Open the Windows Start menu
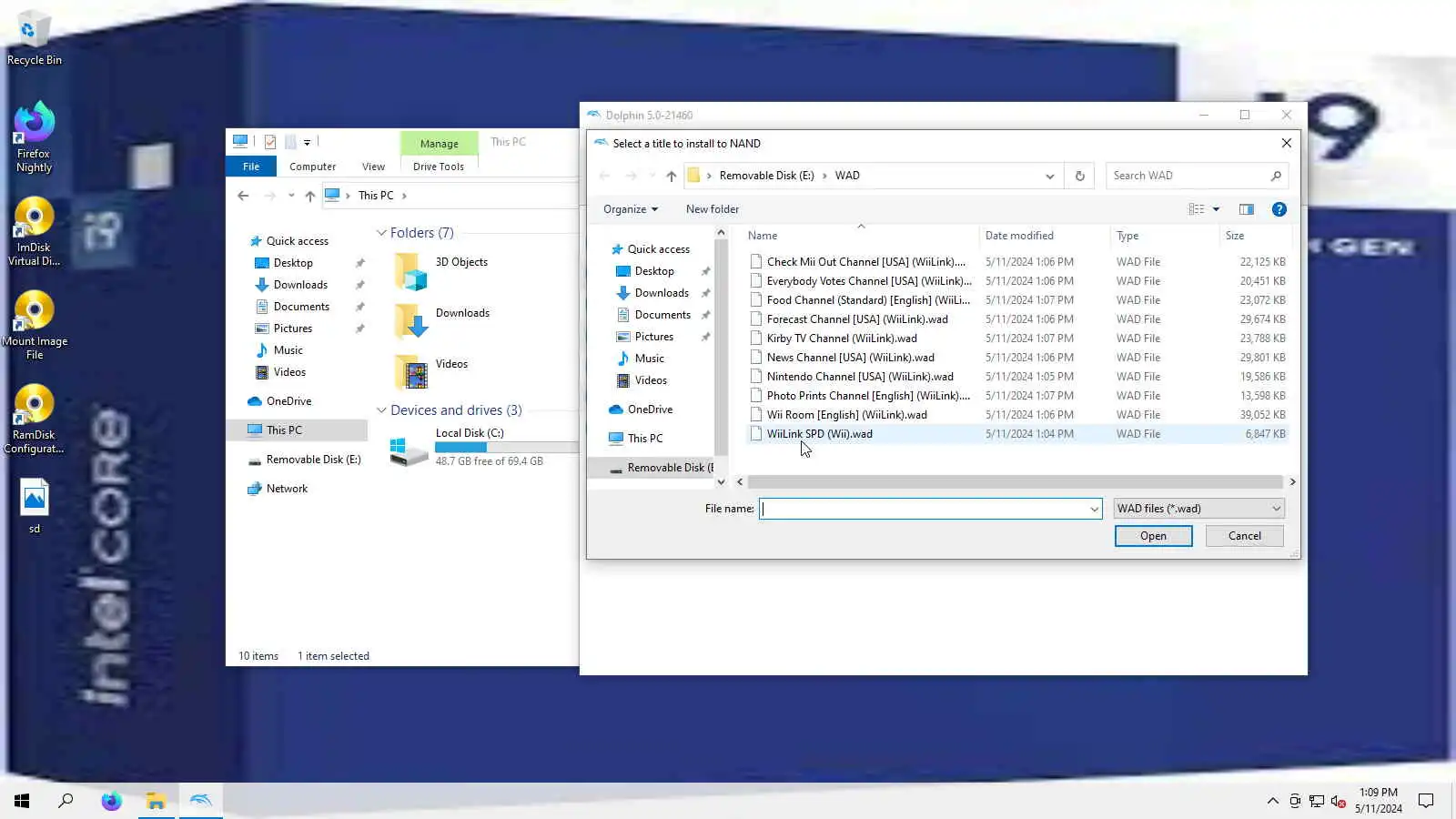 click(x=22, y=801)
